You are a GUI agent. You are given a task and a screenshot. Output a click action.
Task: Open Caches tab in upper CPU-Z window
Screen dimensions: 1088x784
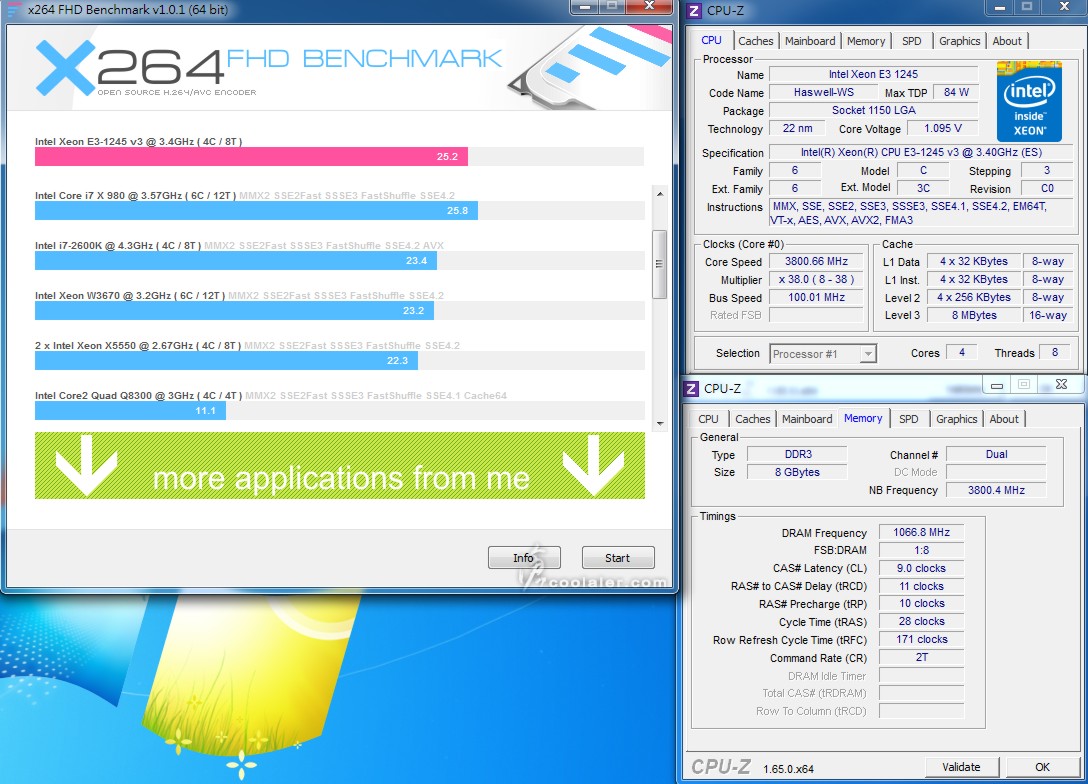[x=756, y=41]
